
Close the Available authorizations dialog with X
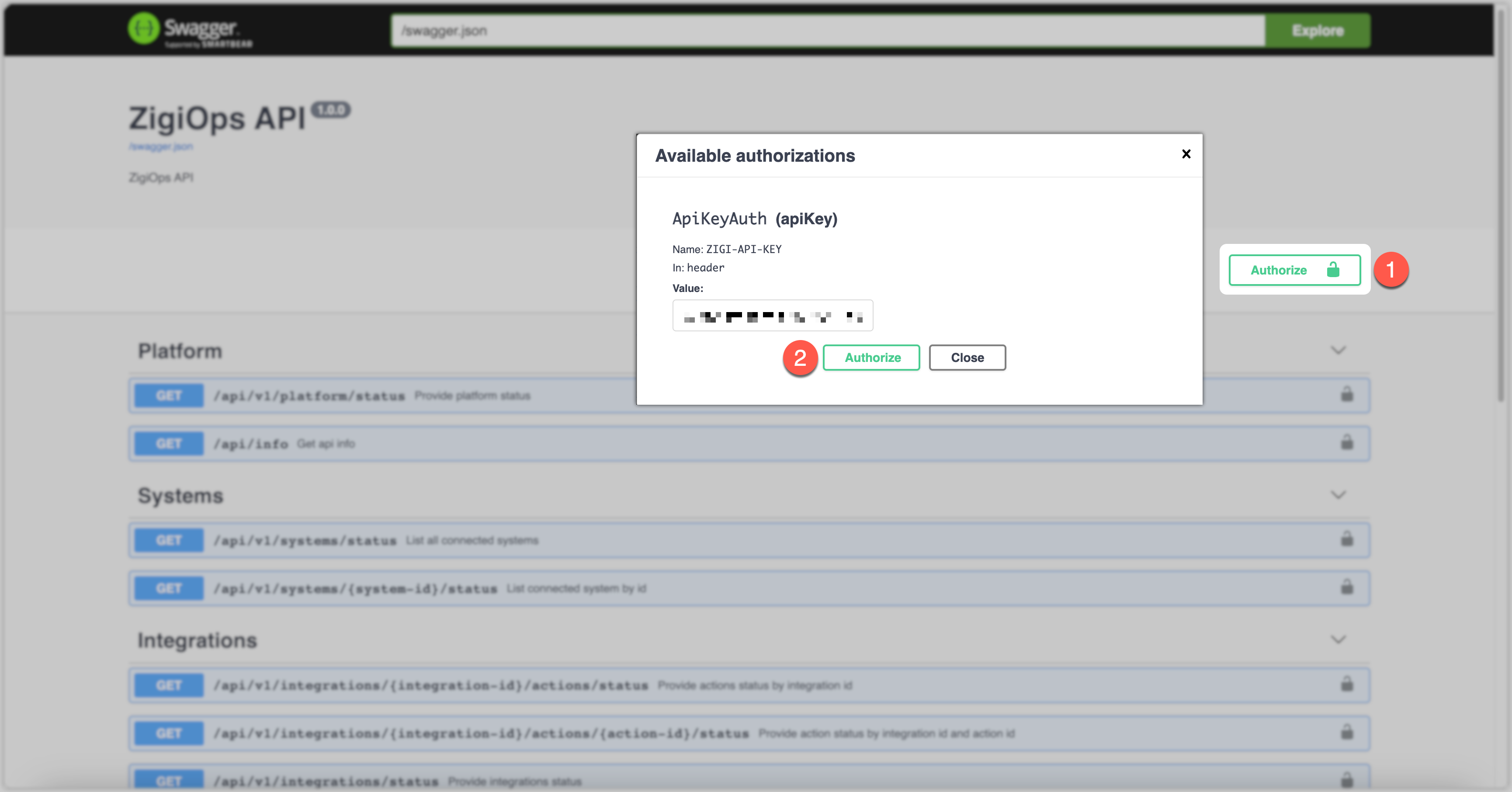tap(1186, 154)
